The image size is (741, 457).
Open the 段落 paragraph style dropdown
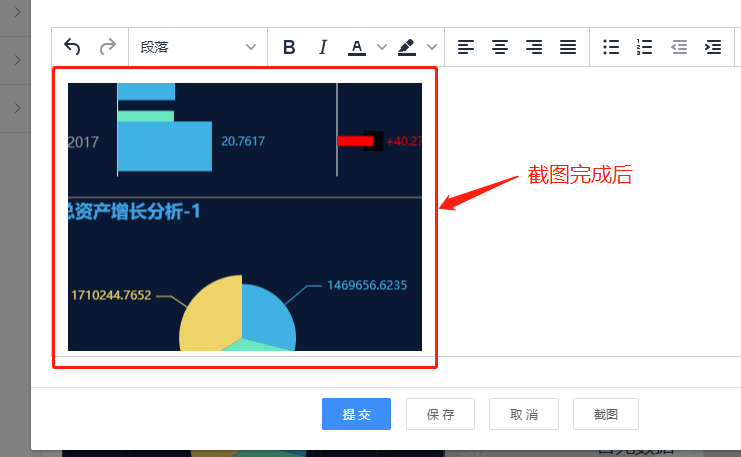pos(198,47)
